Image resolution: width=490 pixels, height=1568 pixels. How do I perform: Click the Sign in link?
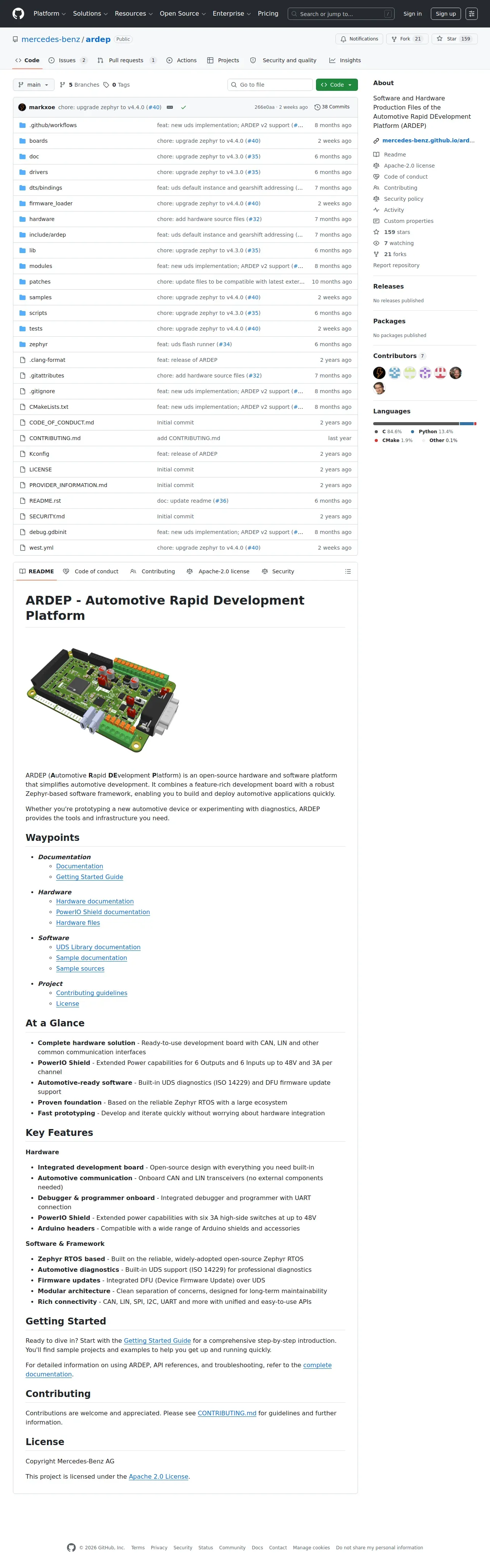pyautogui.click(x=413, y=13)
